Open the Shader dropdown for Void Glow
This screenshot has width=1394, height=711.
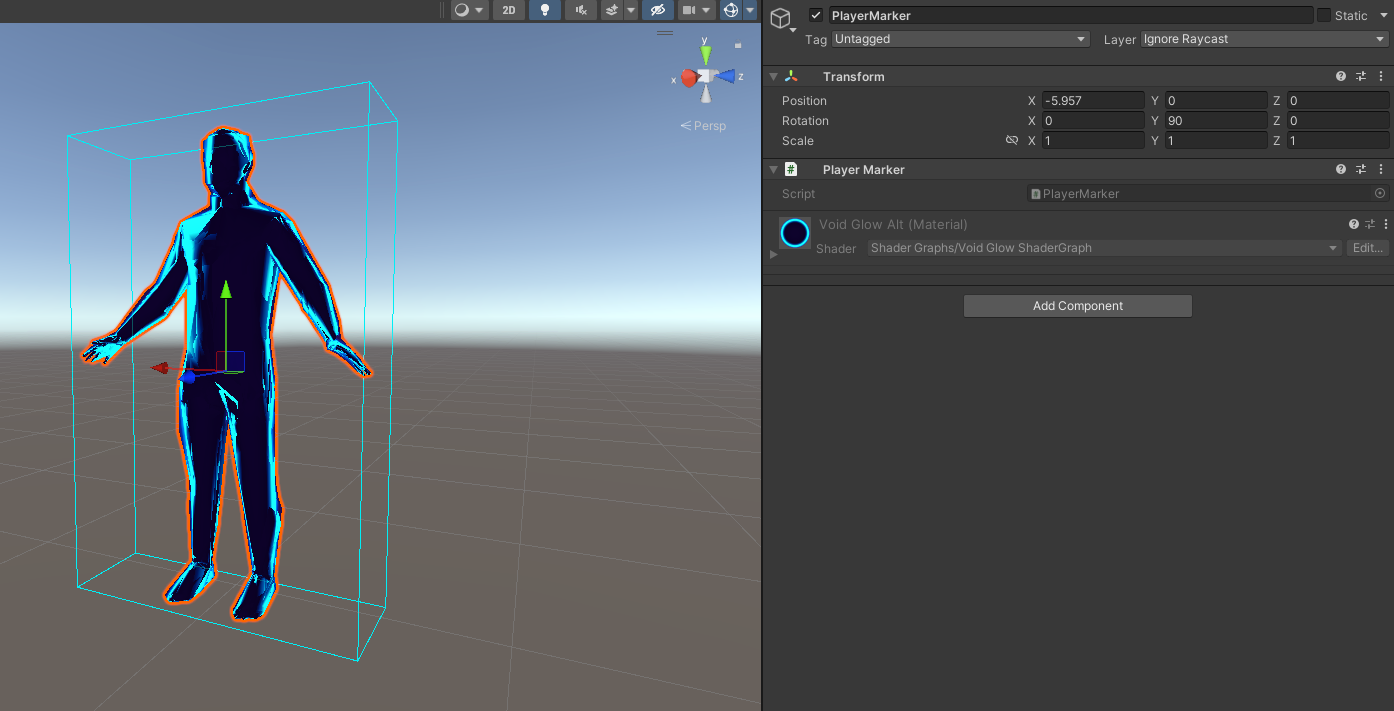pos(1104,248)
